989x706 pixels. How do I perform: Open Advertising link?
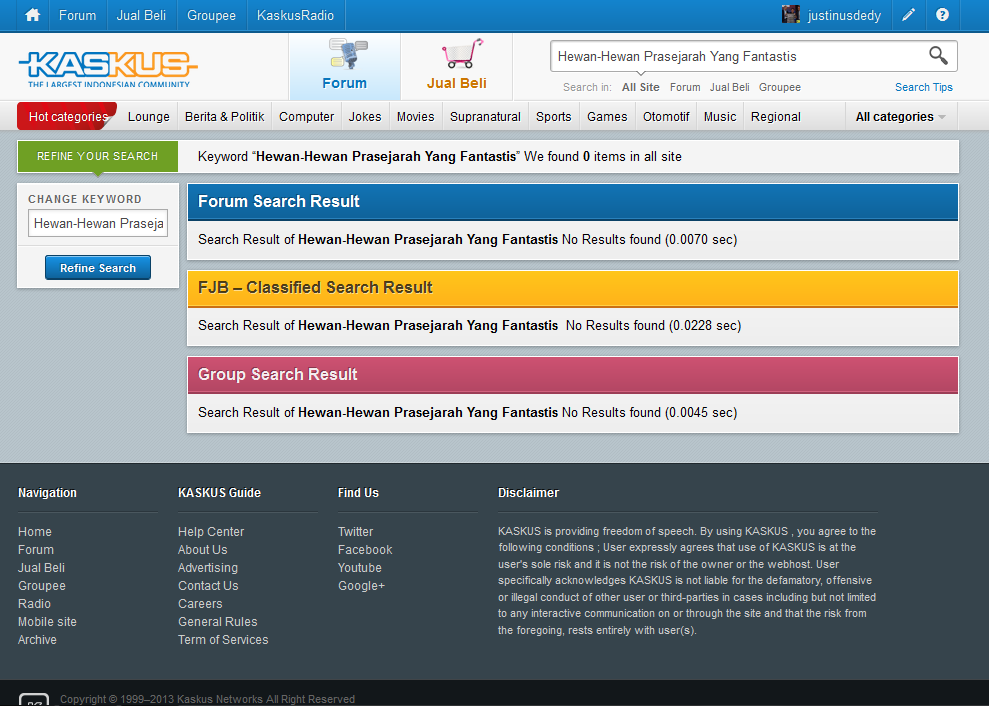tap(208, 568)
